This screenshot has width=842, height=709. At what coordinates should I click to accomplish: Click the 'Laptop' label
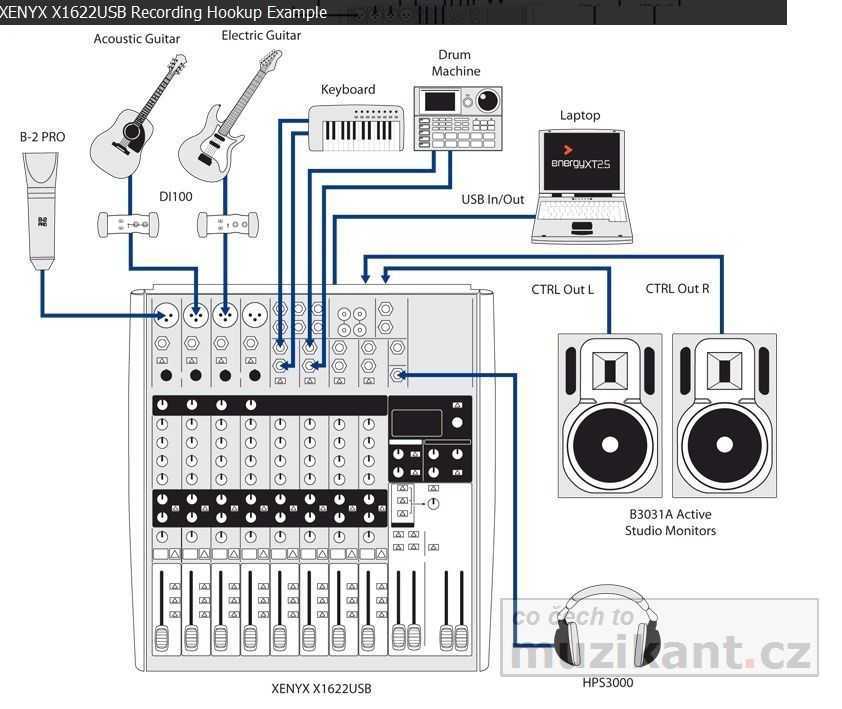580,115
